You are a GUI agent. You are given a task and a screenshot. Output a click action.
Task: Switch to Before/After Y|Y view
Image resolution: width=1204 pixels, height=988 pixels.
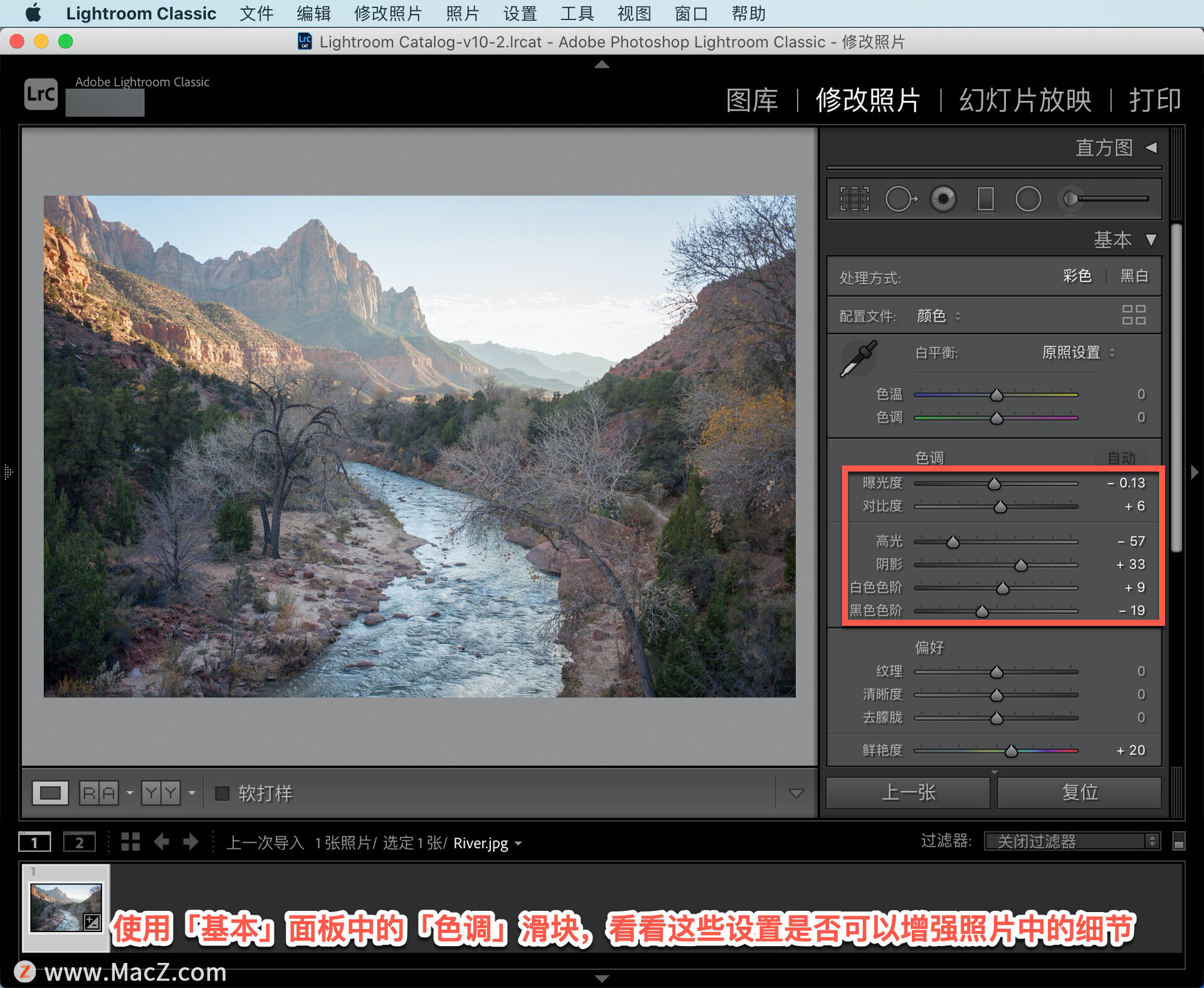tap(161, 793)
